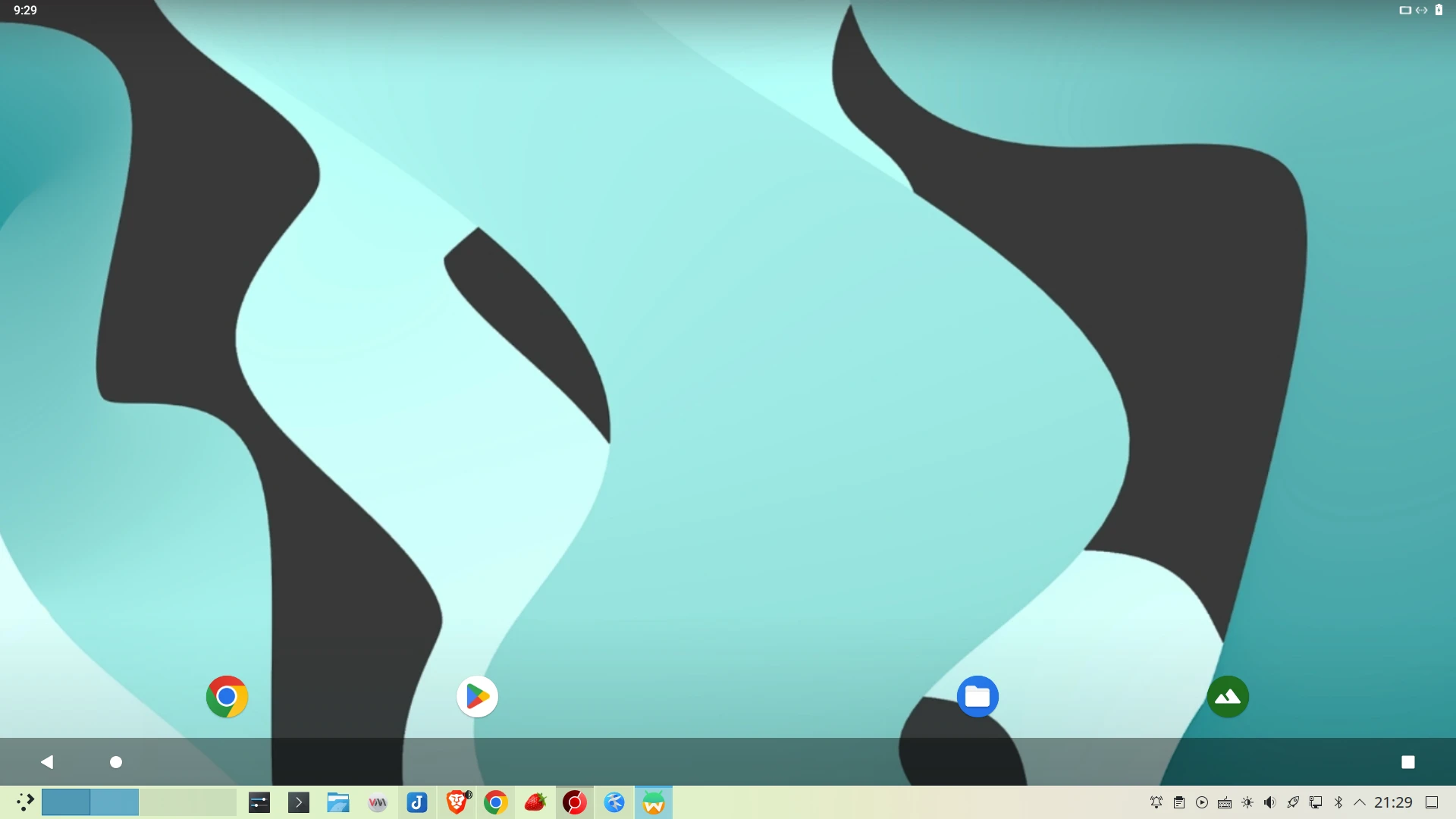Switch to the second virtual desktop
The height and width of the screenshot is (819, 1456).
pyautogui.click(x=115, y=802)
